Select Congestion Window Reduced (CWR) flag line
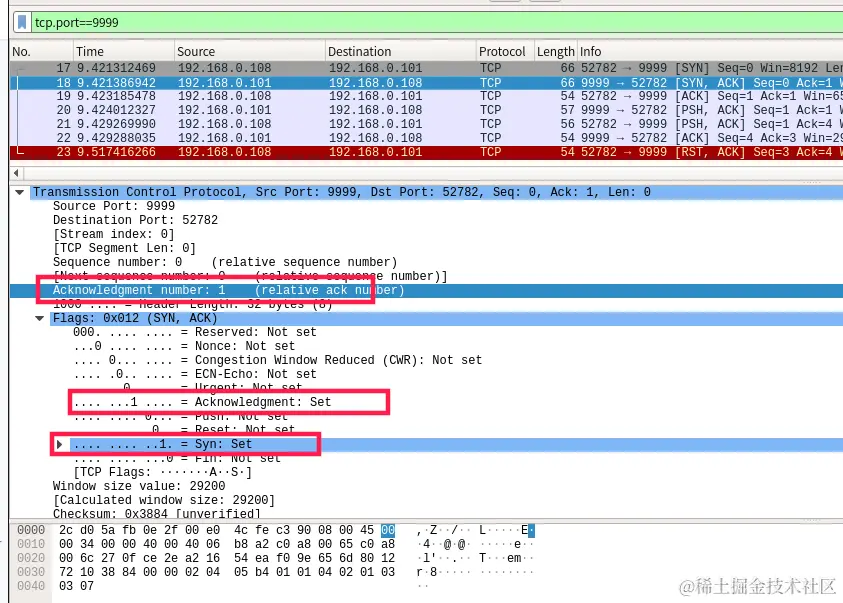The height and width of the screenshot is (603, 843). point(277,360)
